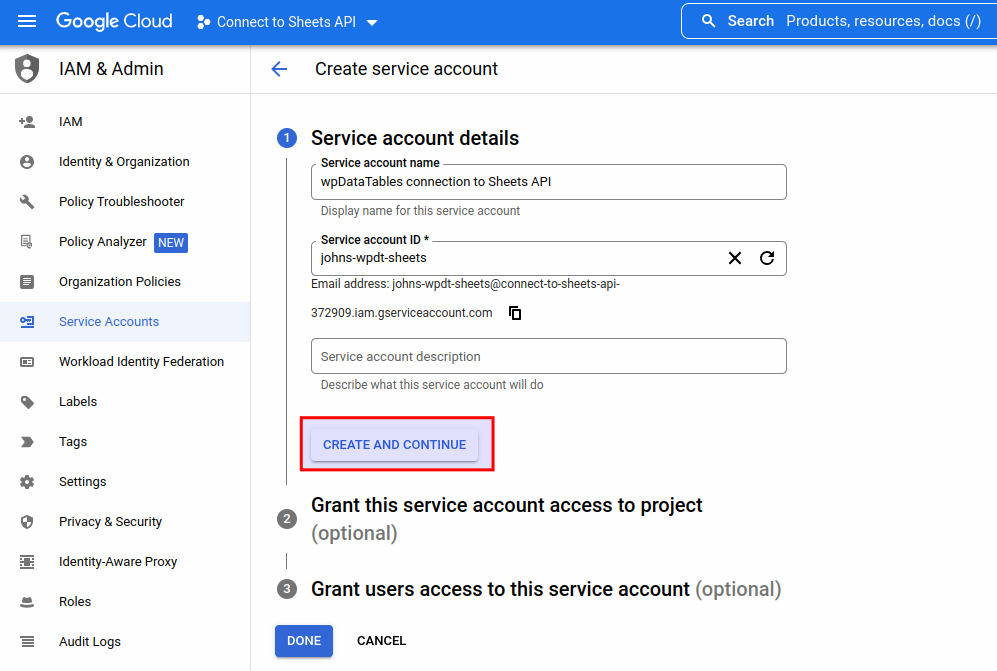Click the Labels tag icon
997x671 pixels.
coord(27,402)
